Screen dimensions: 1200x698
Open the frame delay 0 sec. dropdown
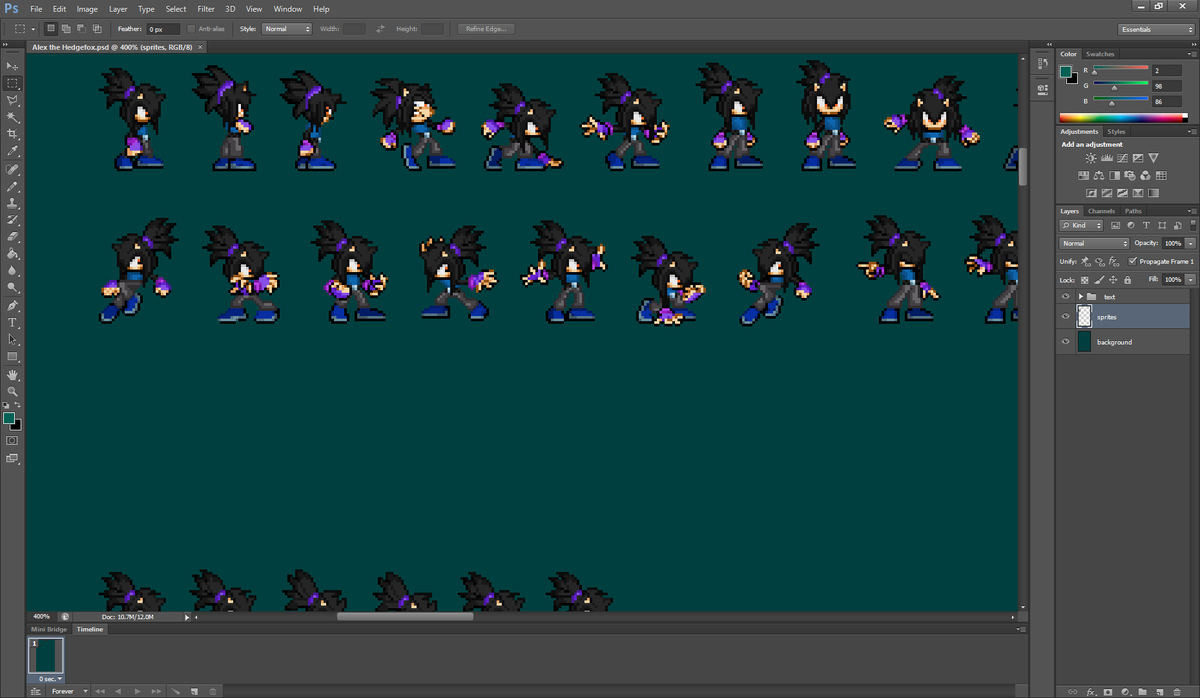point(48,679)
